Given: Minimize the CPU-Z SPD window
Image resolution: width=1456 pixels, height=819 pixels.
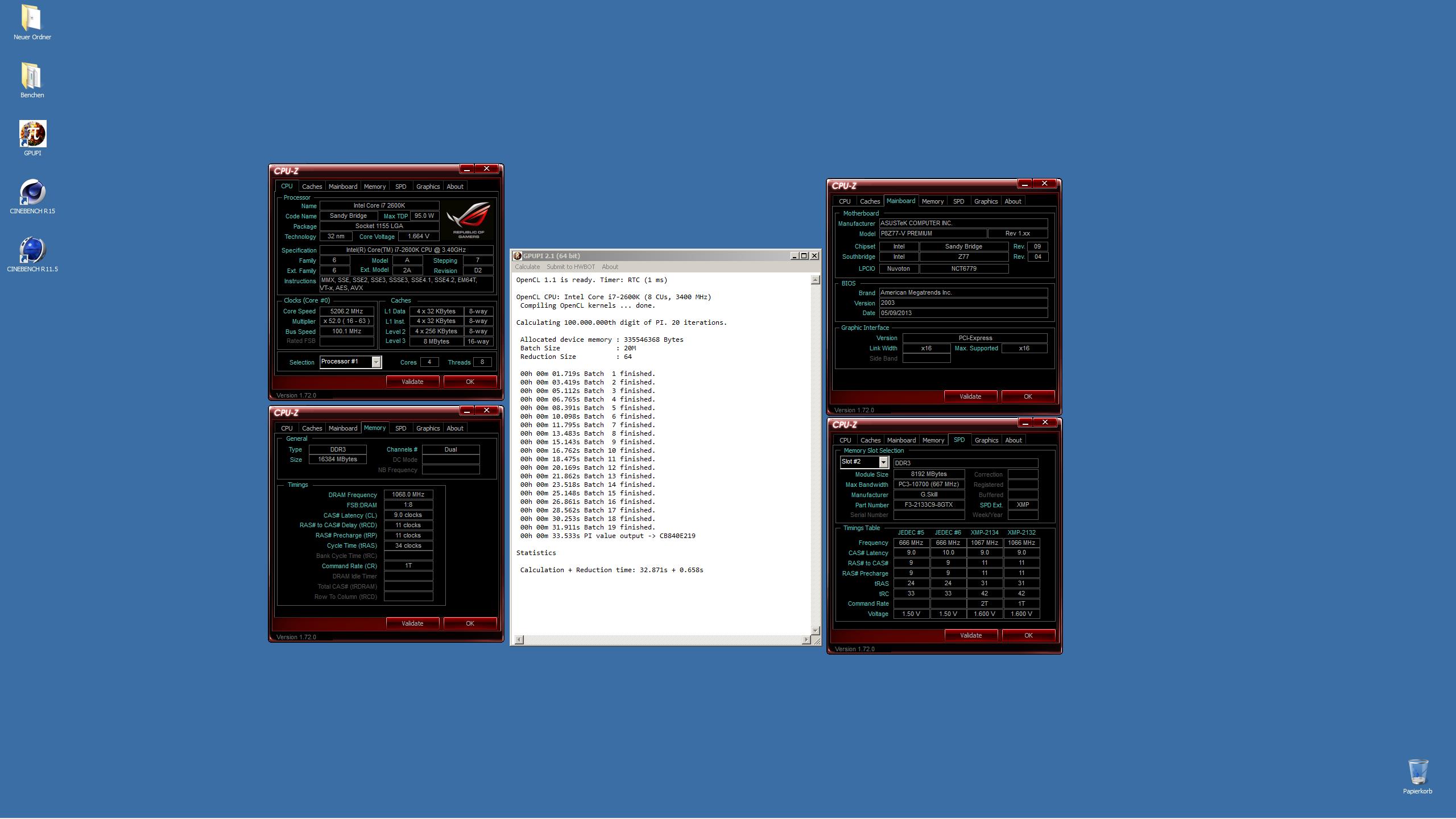Looking at the screenshot, I should point(1025,423).
